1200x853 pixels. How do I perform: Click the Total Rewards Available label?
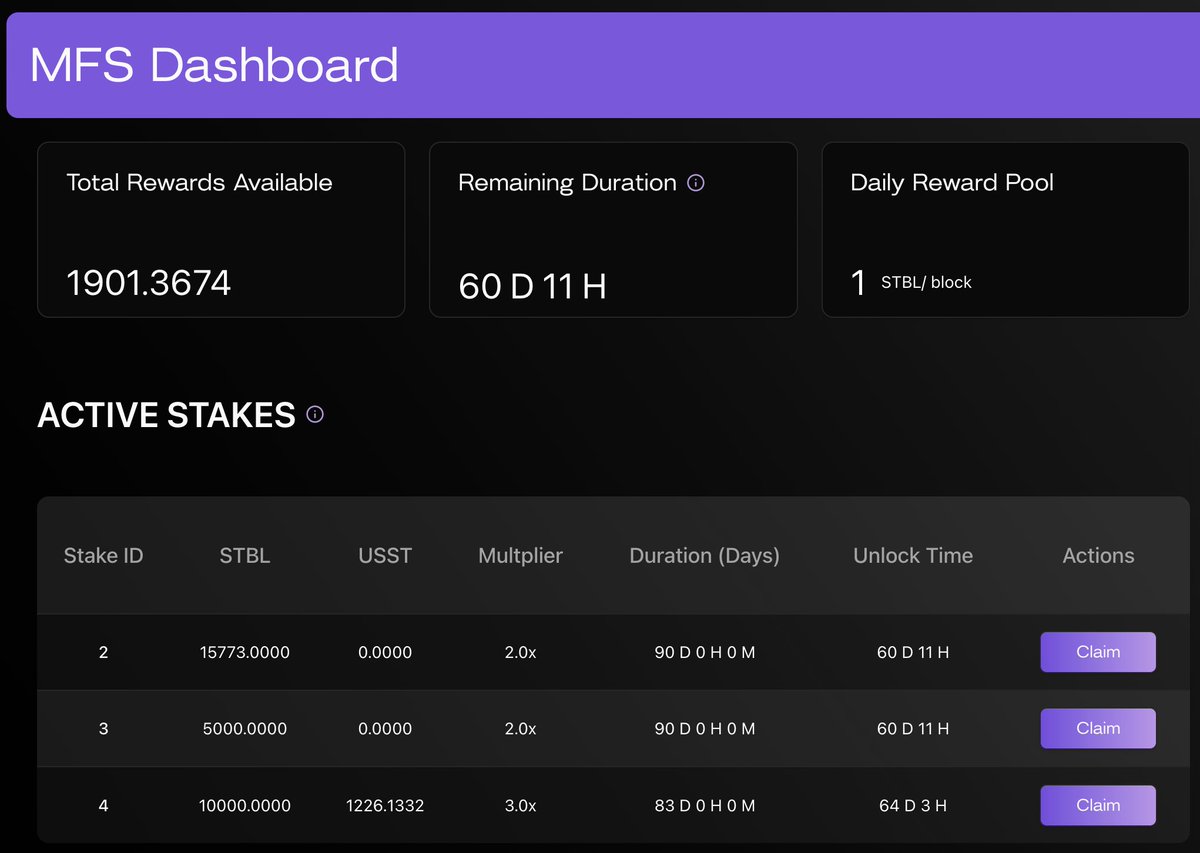click(199, 183)
